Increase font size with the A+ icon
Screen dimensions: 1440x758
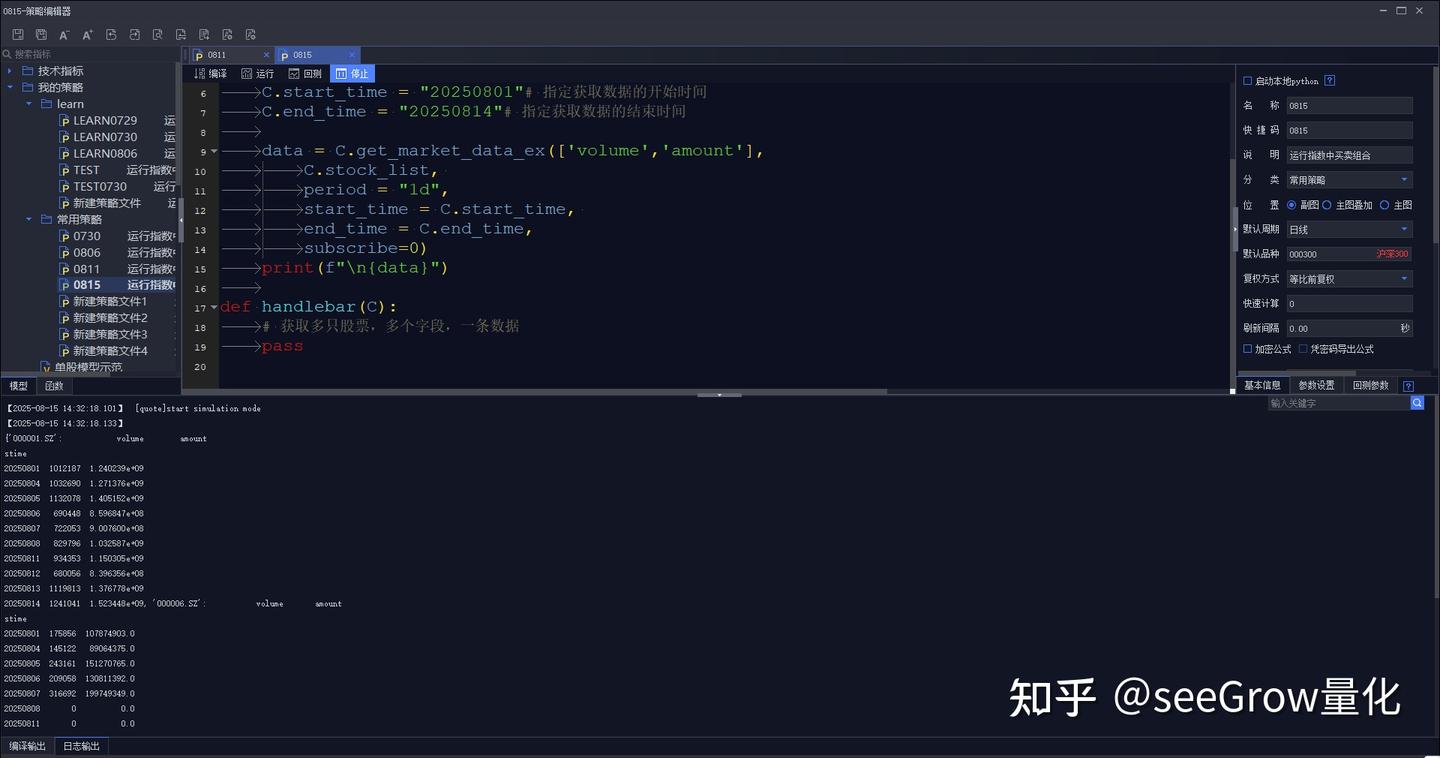point(87,33)
